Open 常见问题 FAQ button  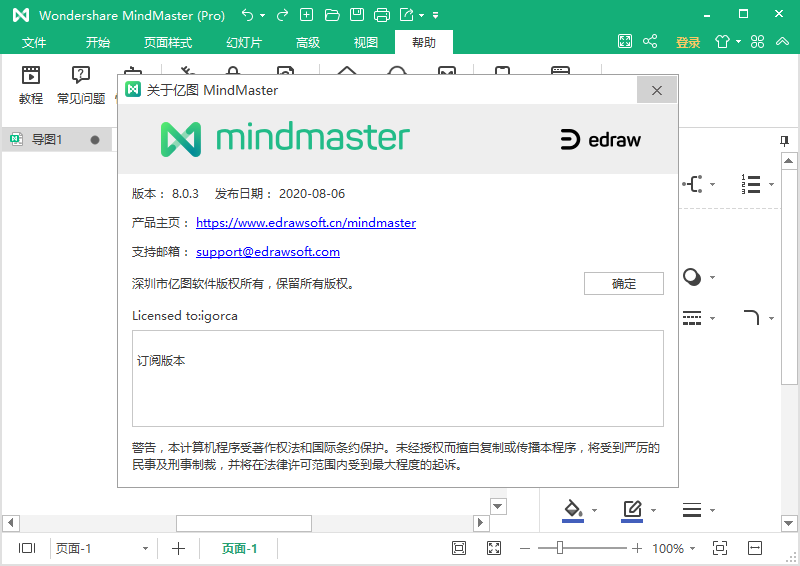[x=81, y=85]
